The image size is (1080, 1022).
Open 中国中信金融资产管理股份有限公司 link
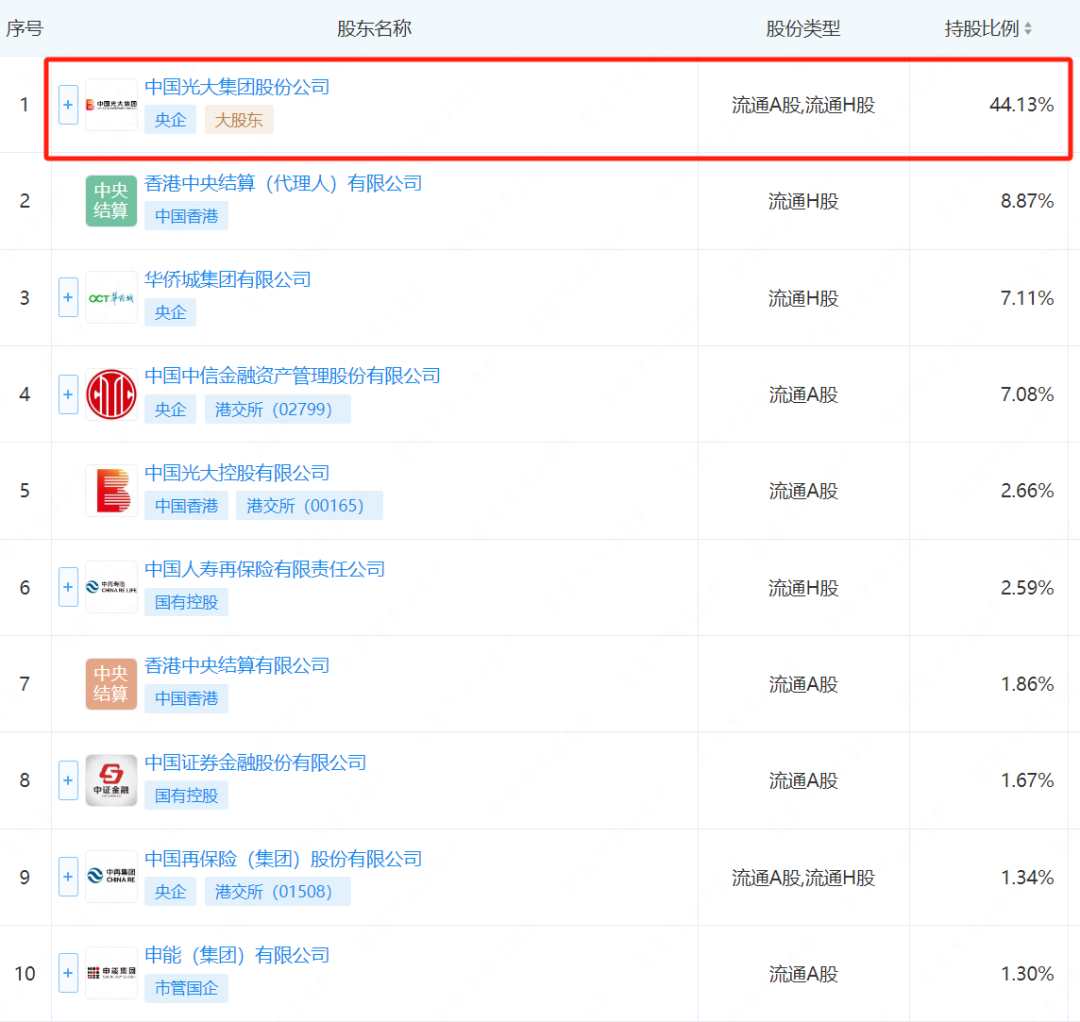293,376
